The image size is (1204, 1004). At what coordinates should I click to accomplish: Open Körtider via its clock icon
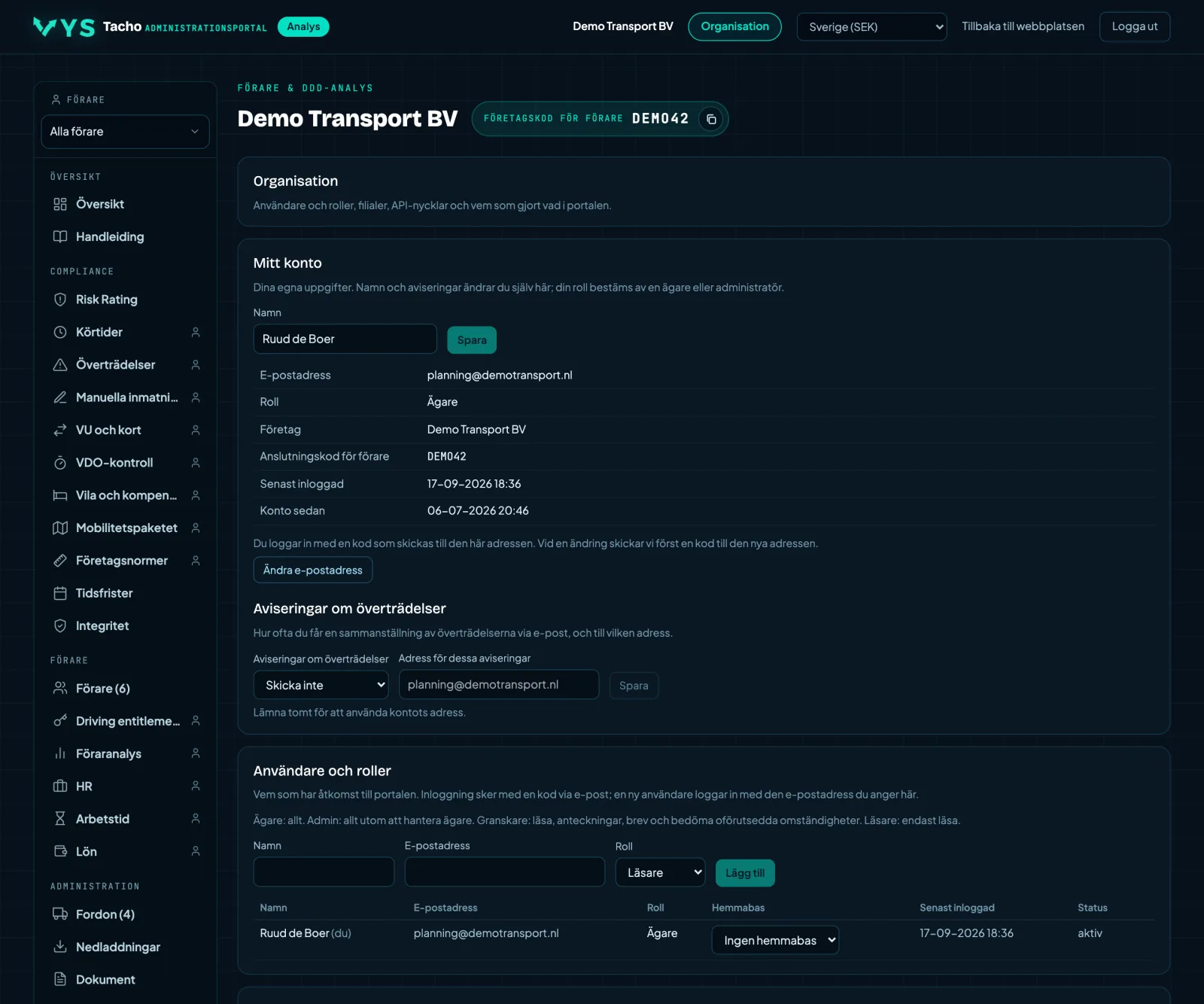pyautogui.click(x=60, y=332)
